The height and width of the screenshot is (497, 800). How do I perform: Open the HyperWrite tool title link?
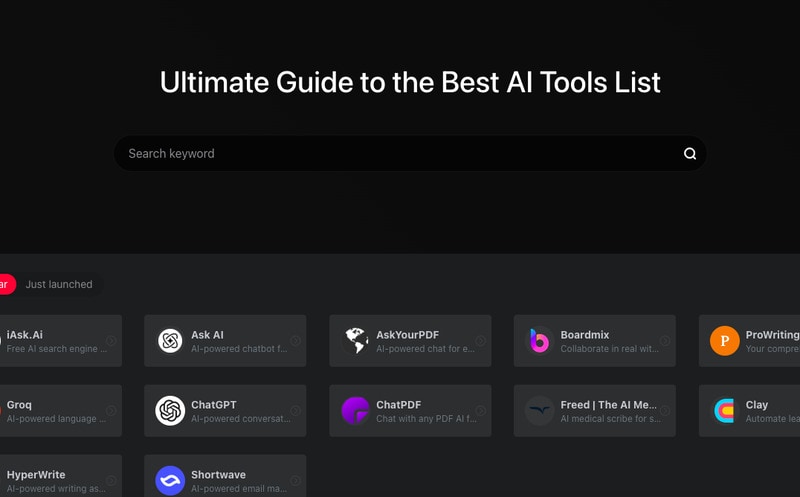pos(36,475)
